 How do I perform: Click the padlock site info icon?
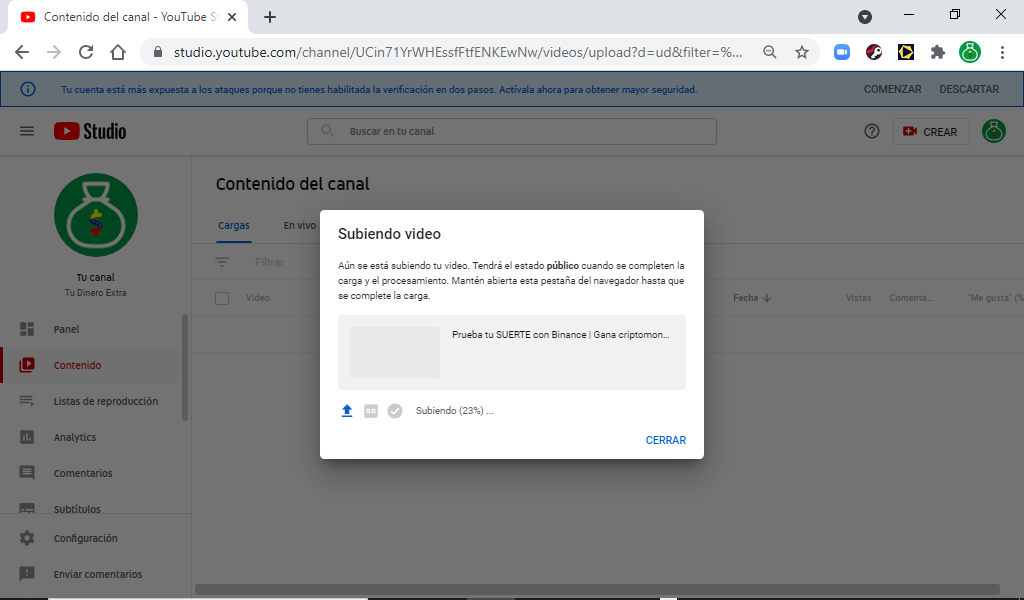click(x=157, y=52)
